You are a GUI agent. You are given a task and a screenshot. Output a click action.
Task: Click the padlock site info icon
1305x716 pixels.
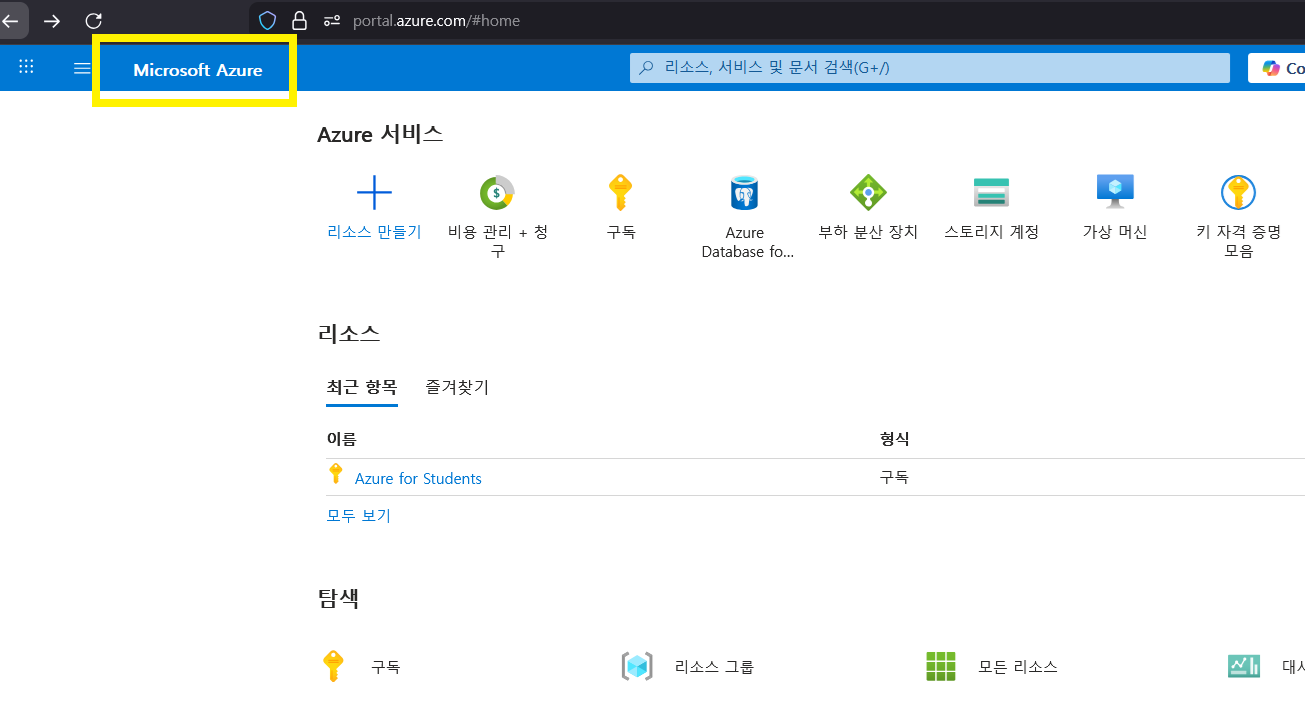click(299, 20)
